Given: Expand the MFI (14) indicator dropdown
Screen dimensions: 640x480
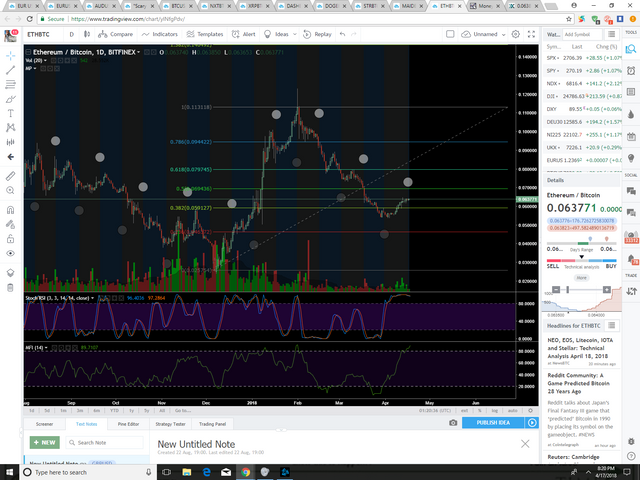Looking at the screenshot, I should click(x=46, y=348).
